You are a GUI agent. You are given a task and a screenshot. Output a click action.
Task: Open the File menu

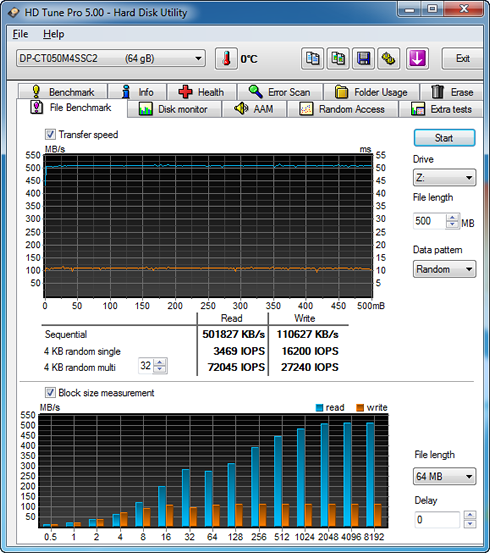click(x=20, y=34)
